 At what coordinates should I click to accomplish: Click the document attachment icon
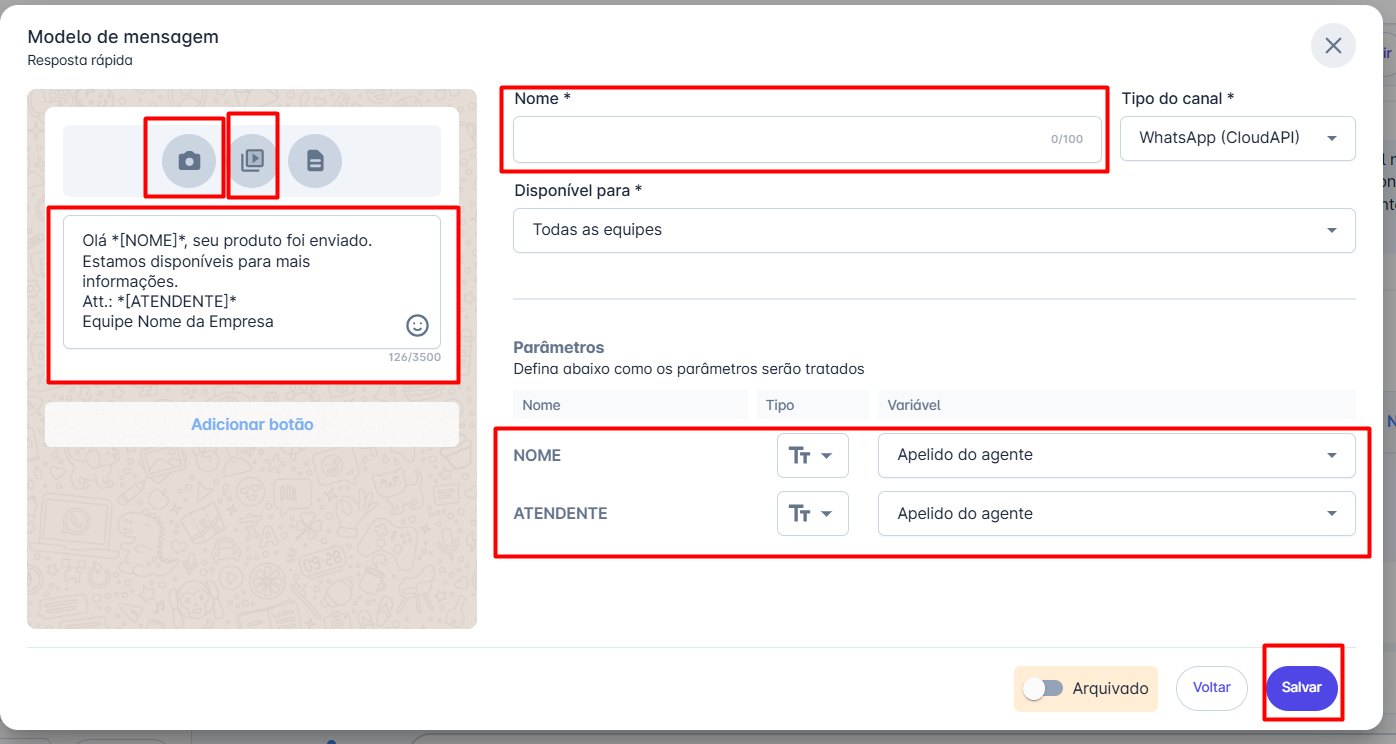click(x=315, y=161)
